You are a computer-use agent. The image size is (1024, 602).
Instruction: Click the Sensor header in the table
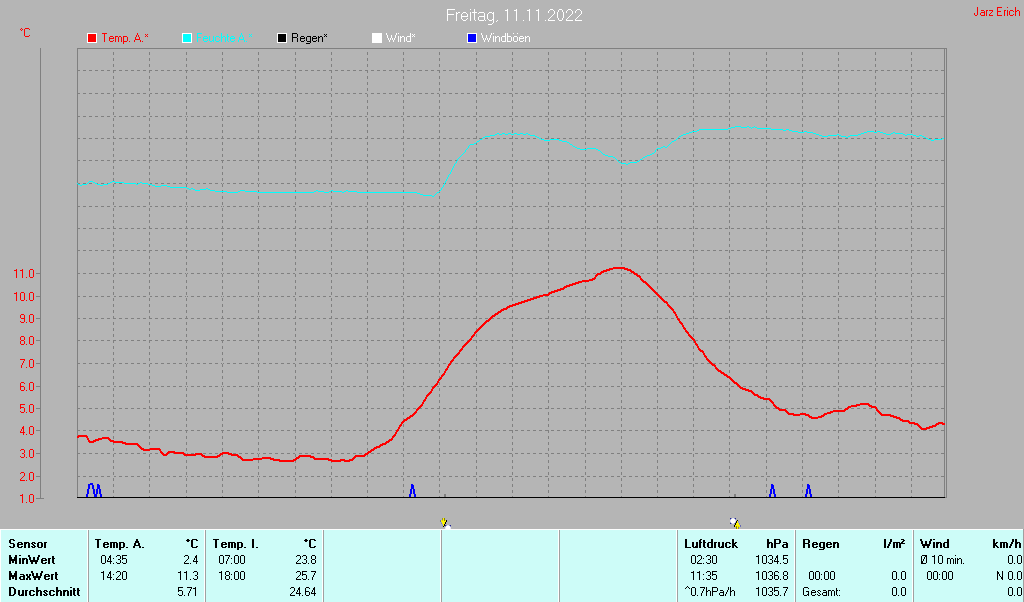pyautogui.click(x=27, y=544)
